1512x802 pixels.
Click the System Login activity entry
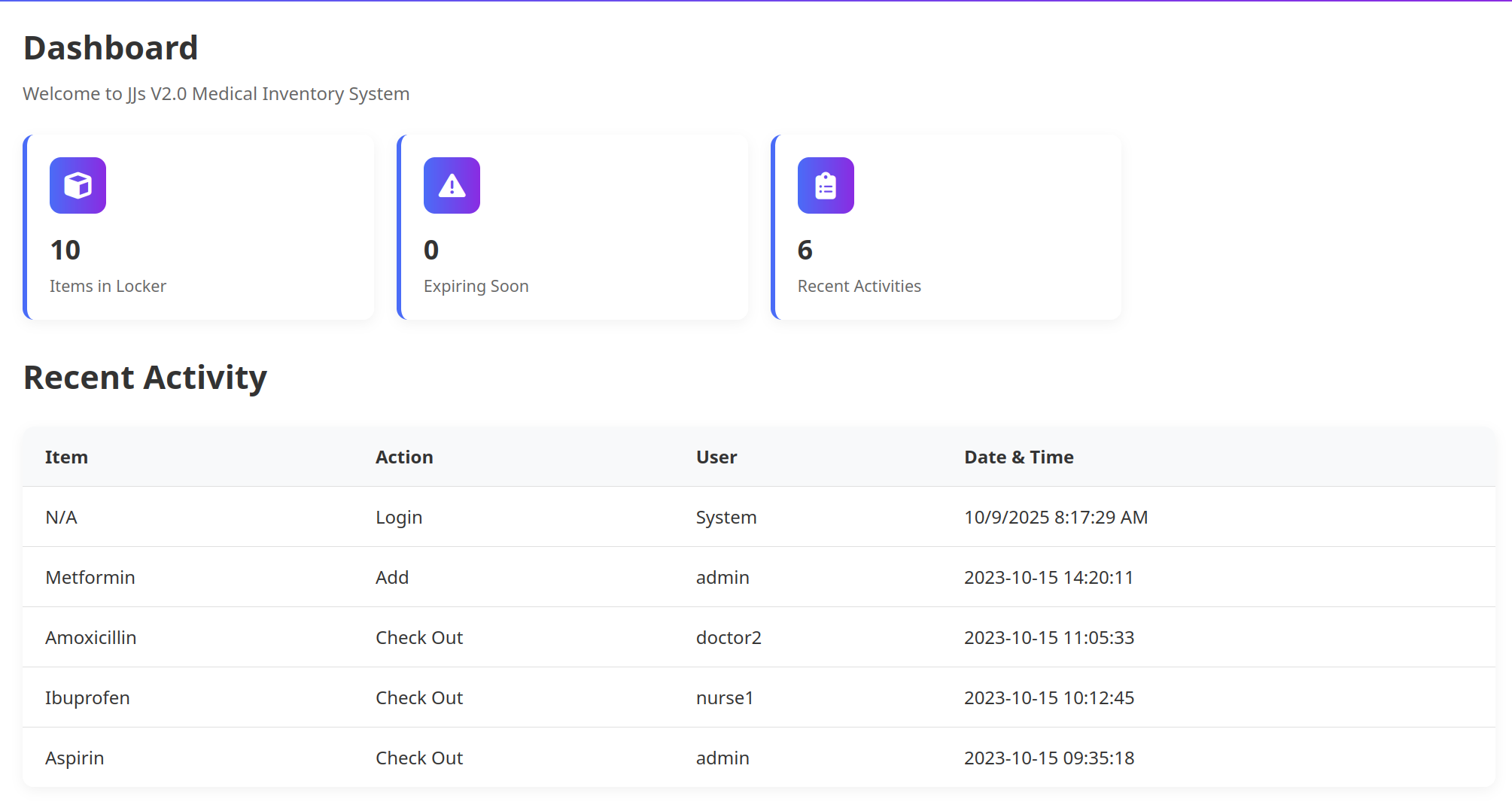pyautogui.click(x=527, y=517)
